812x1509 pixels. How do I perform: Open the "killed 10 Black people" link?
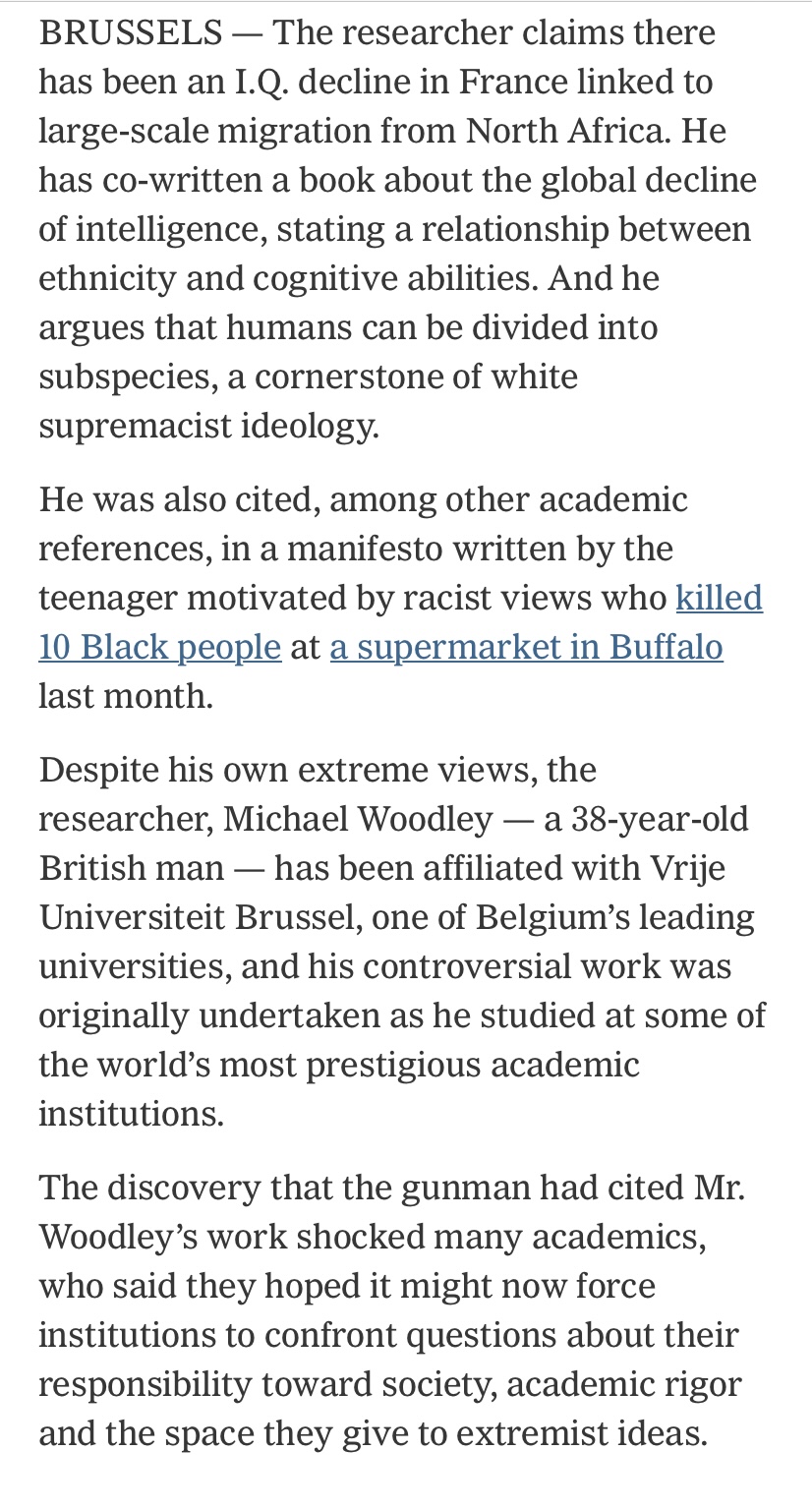point(159,647)
